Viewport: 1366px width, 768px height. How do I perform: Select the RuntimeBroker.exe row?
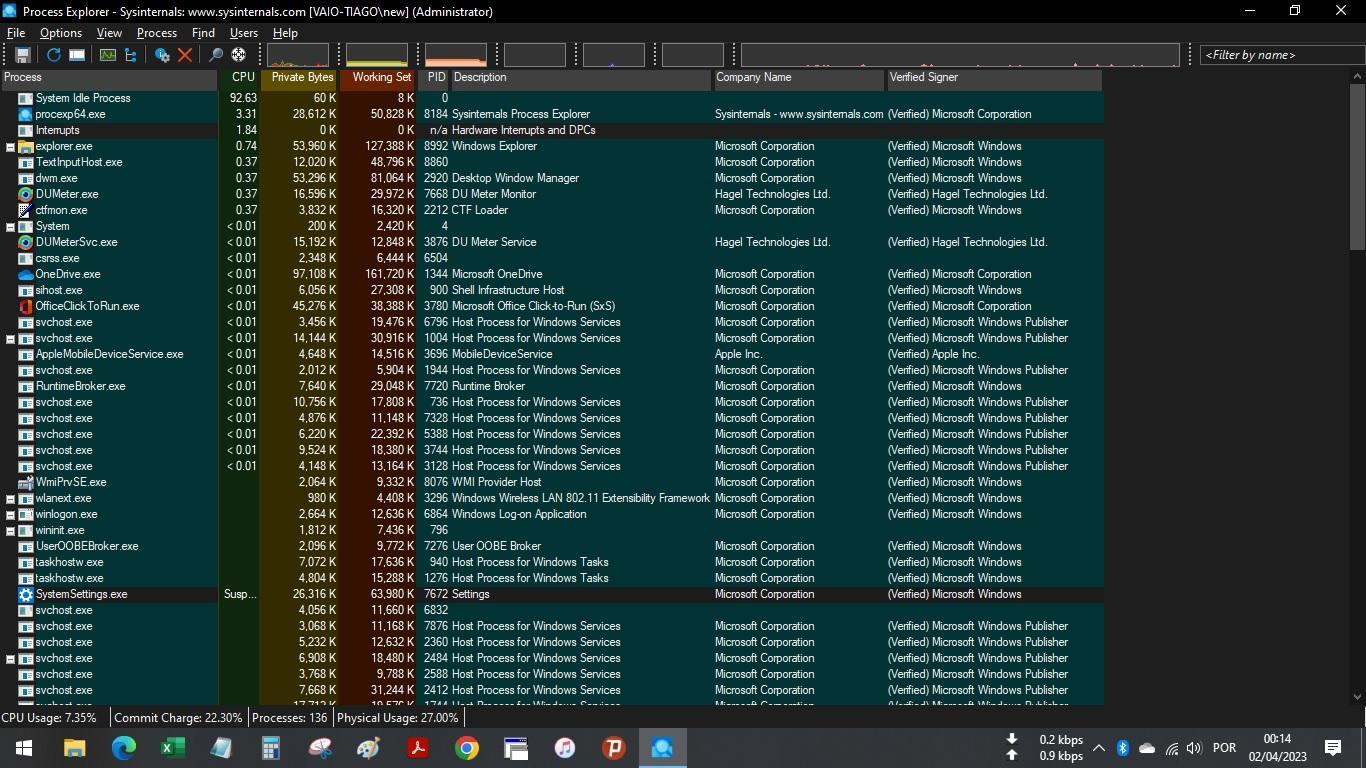click(x=551, y=386)
